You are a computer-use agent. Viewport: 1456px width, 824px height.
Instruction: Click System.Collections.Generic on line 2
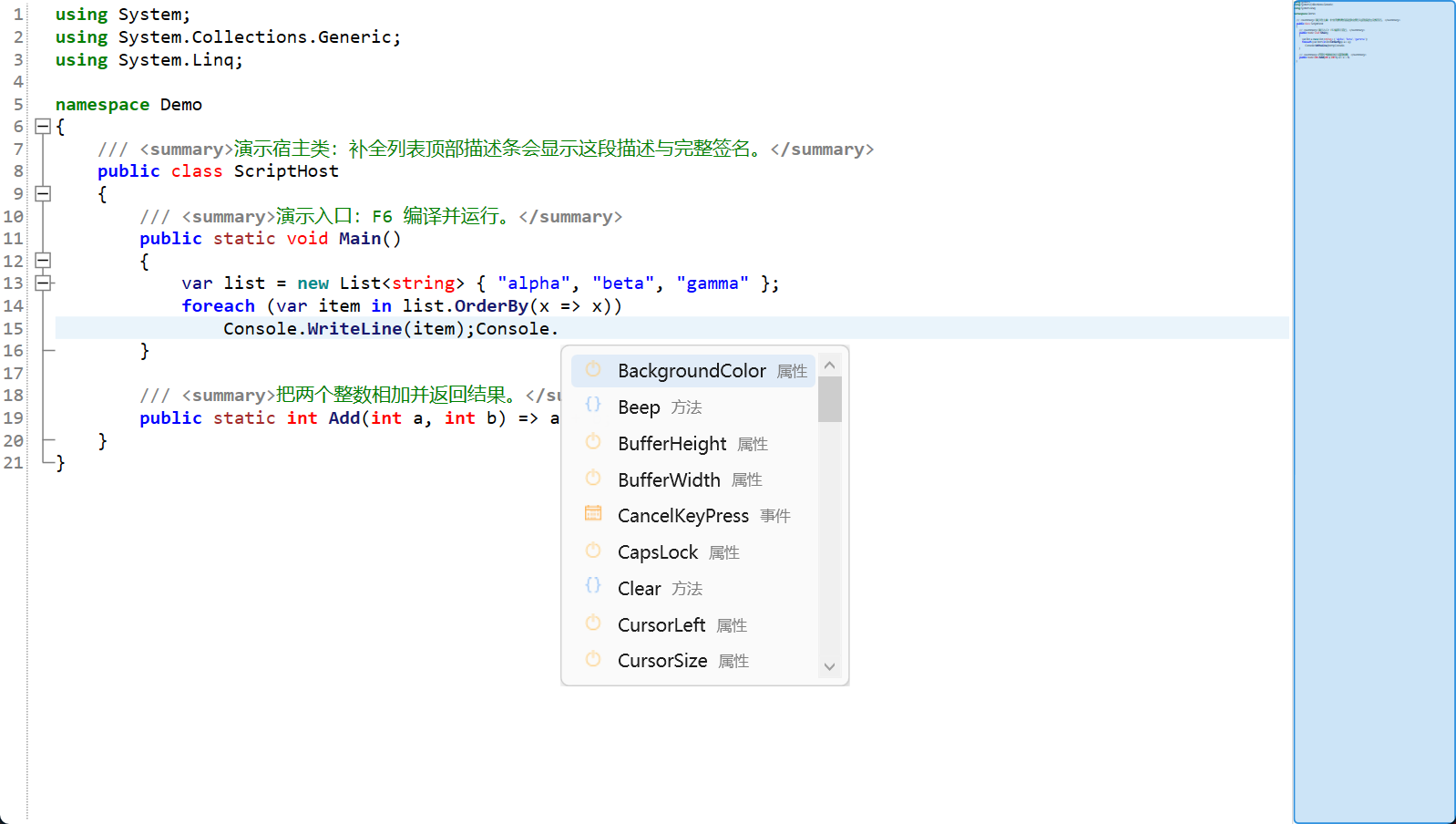point(254,37)
